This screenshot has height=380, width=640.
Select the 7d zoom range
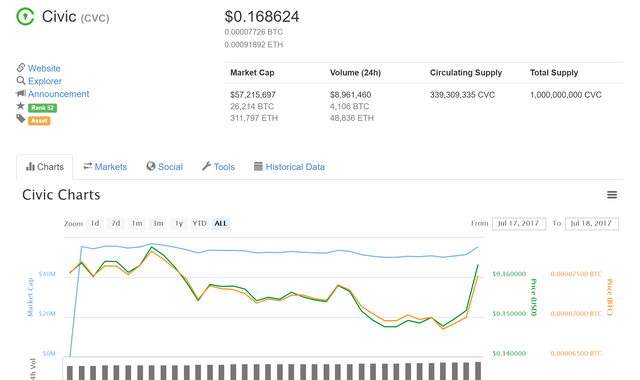[x=116, y=223]
